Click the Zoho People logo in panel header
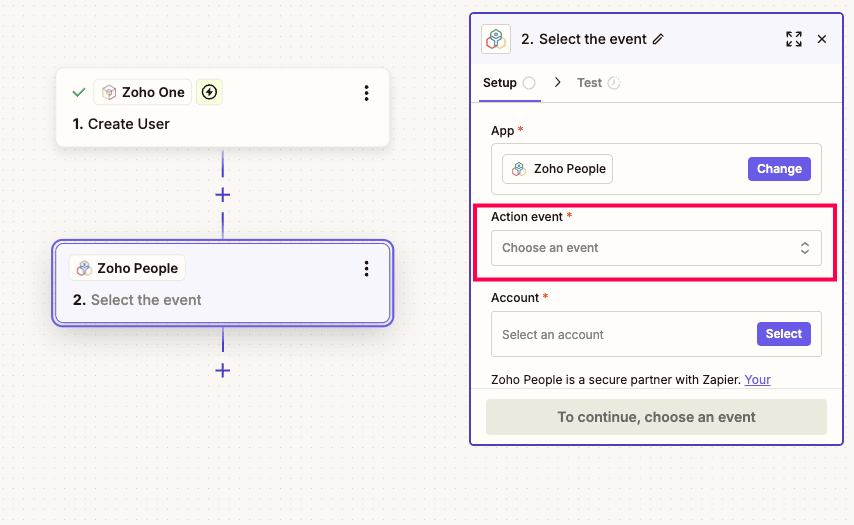This screenshot has width=854, height=525. [496, 39]
